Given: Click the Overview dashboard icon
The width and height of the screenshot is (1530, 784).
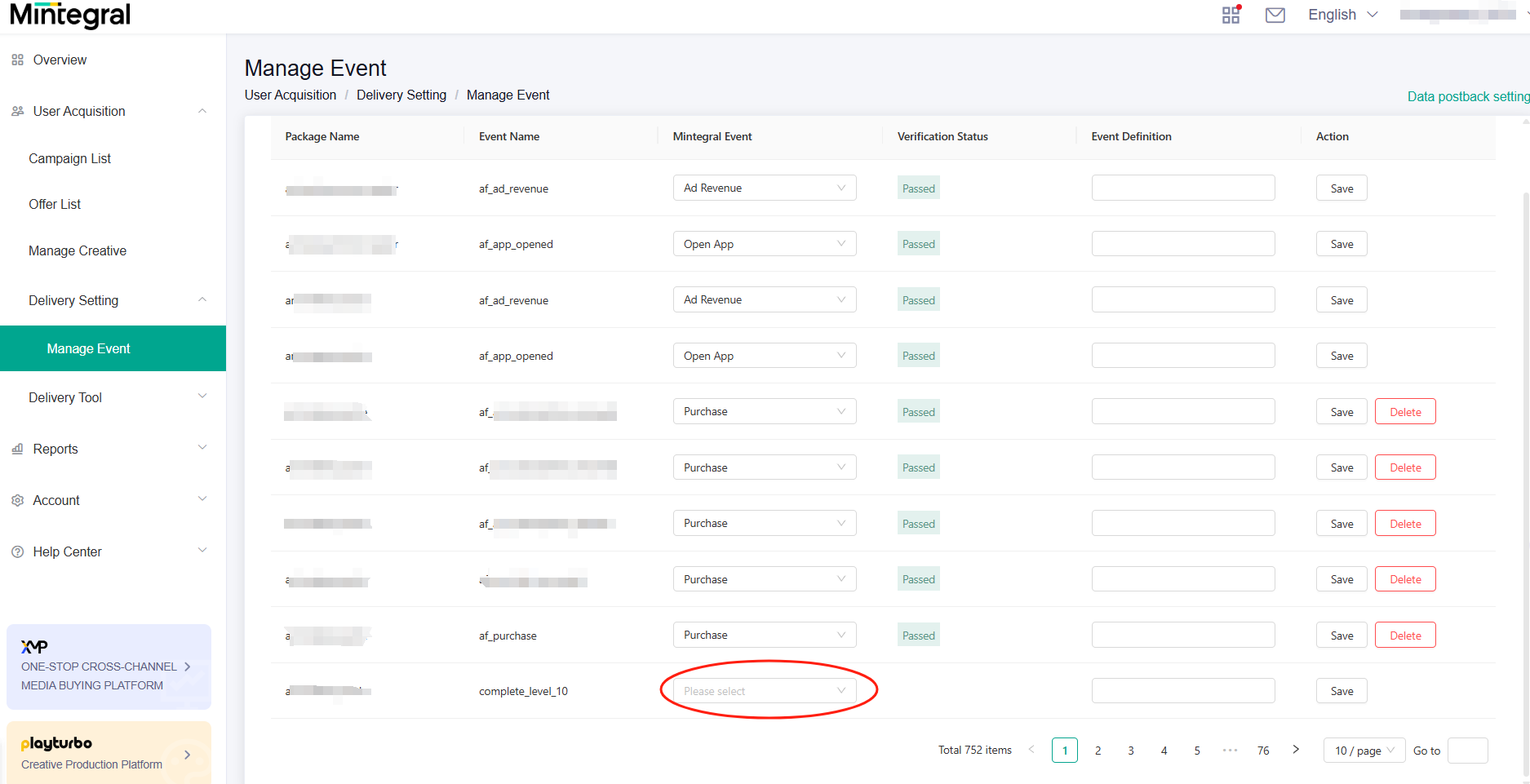Looking at the screenshot, I should (17, 60).
